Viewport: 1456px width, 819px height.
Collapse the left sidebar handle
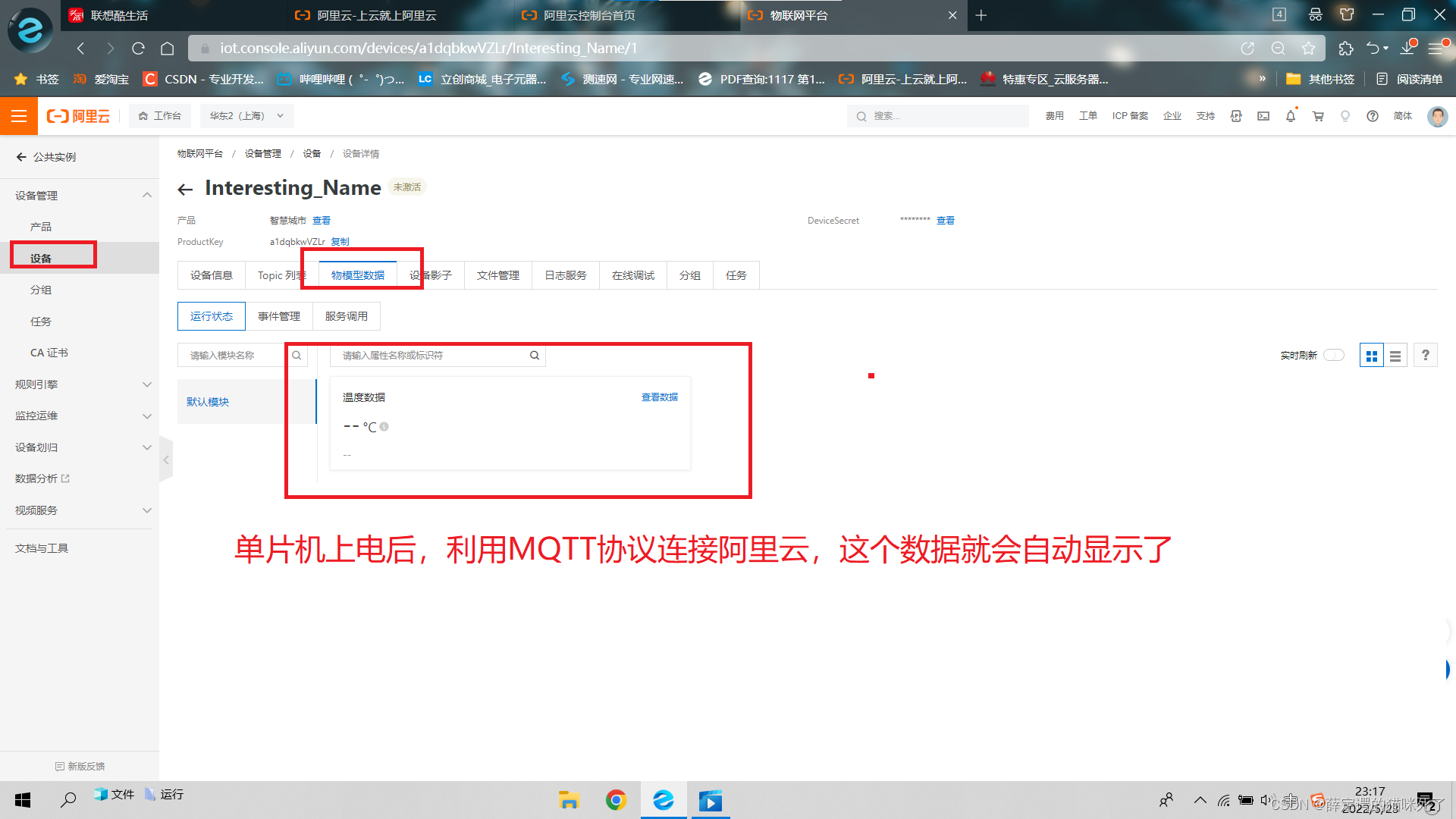click(166, 460)
